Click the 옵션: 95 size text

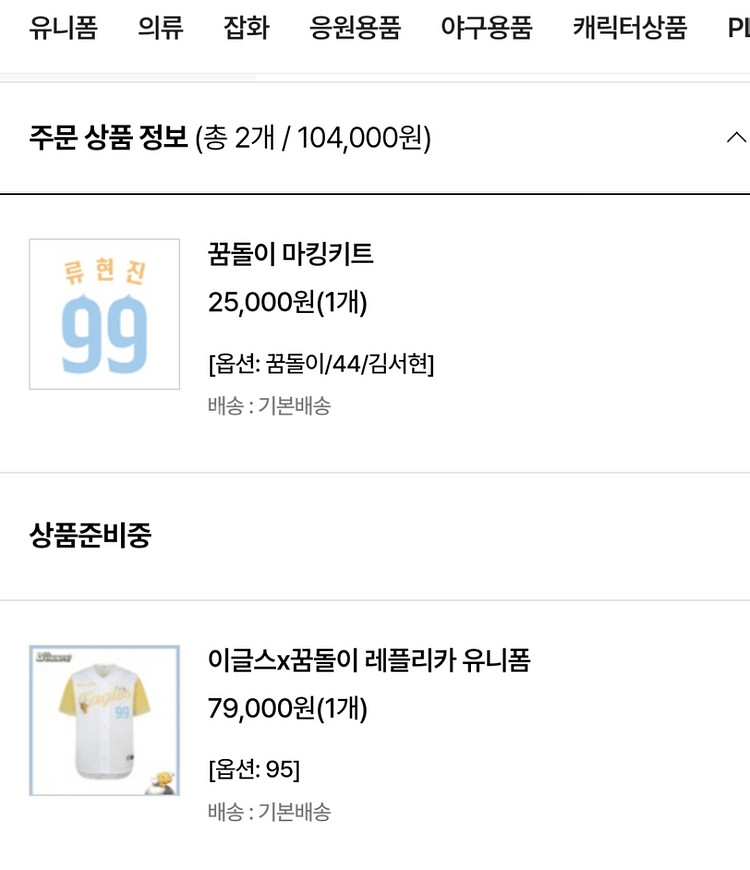coord(254,770)
